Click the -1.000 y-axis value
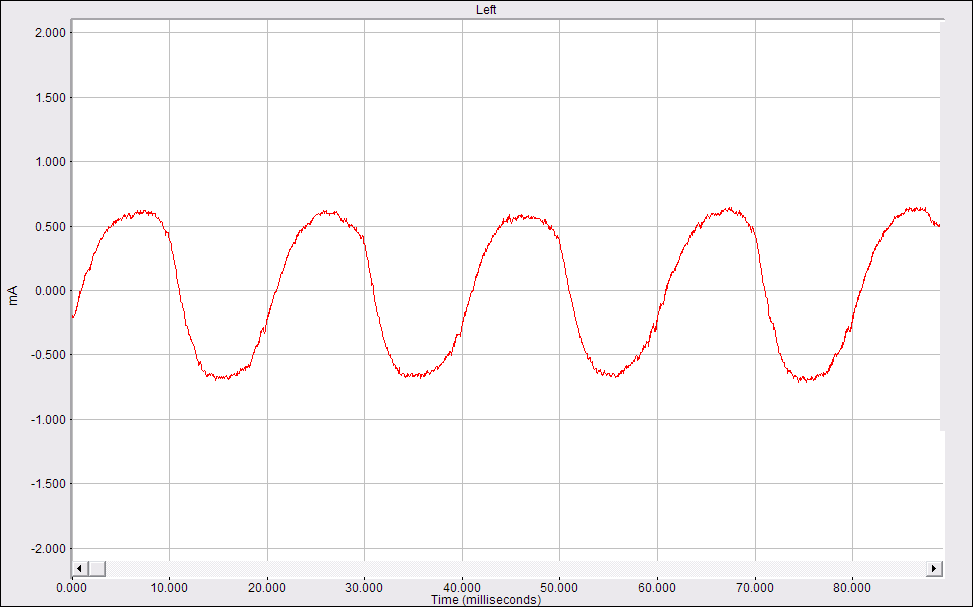 click(x=48, y=420)
